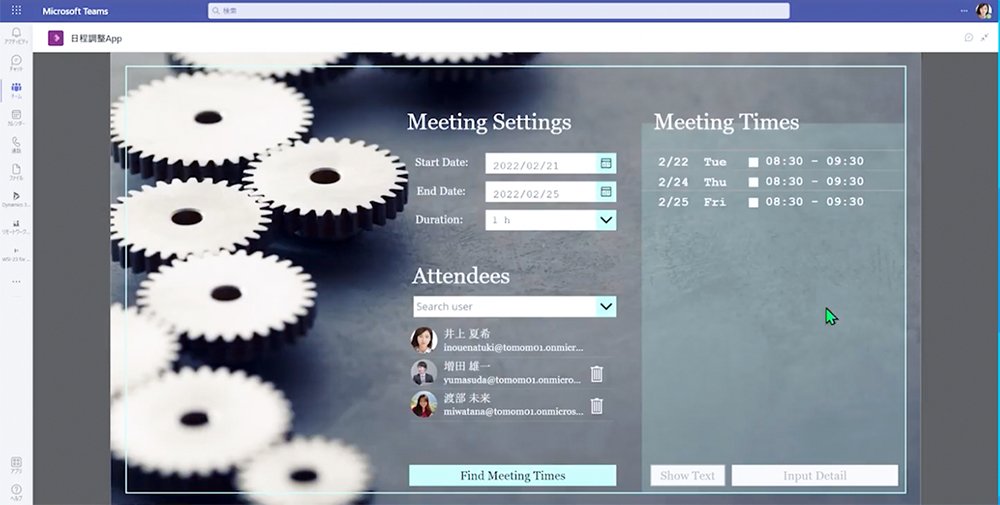Click the Show Text button
This screenshot has height=505, width=1000.
[688, 476]
